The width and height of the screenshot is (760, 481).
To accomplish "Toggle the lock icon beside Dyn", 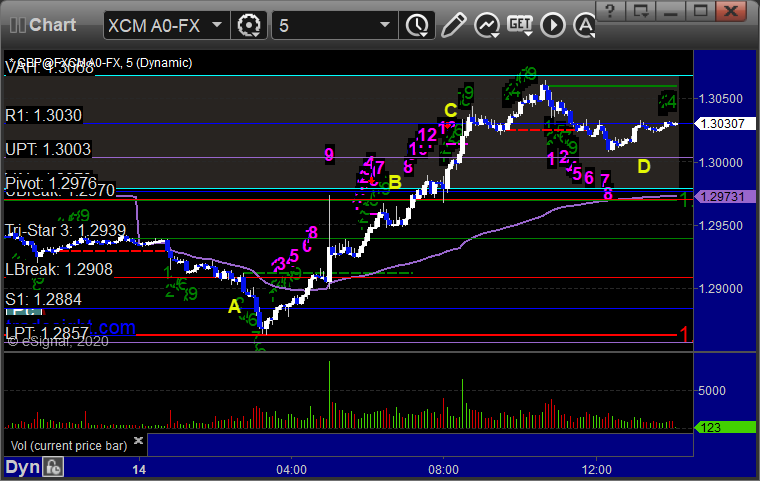I will 53,467.
